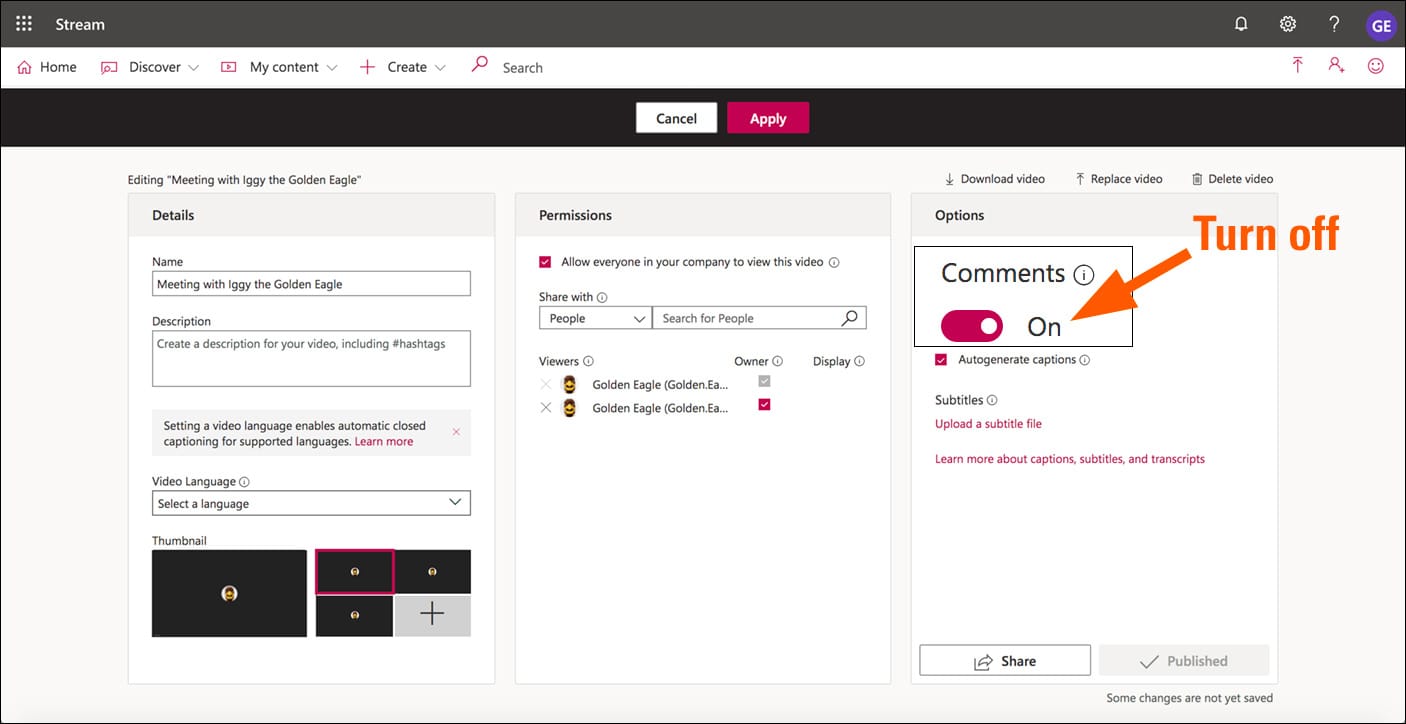
Task: Click the invite people icon
Action: 1336,66
